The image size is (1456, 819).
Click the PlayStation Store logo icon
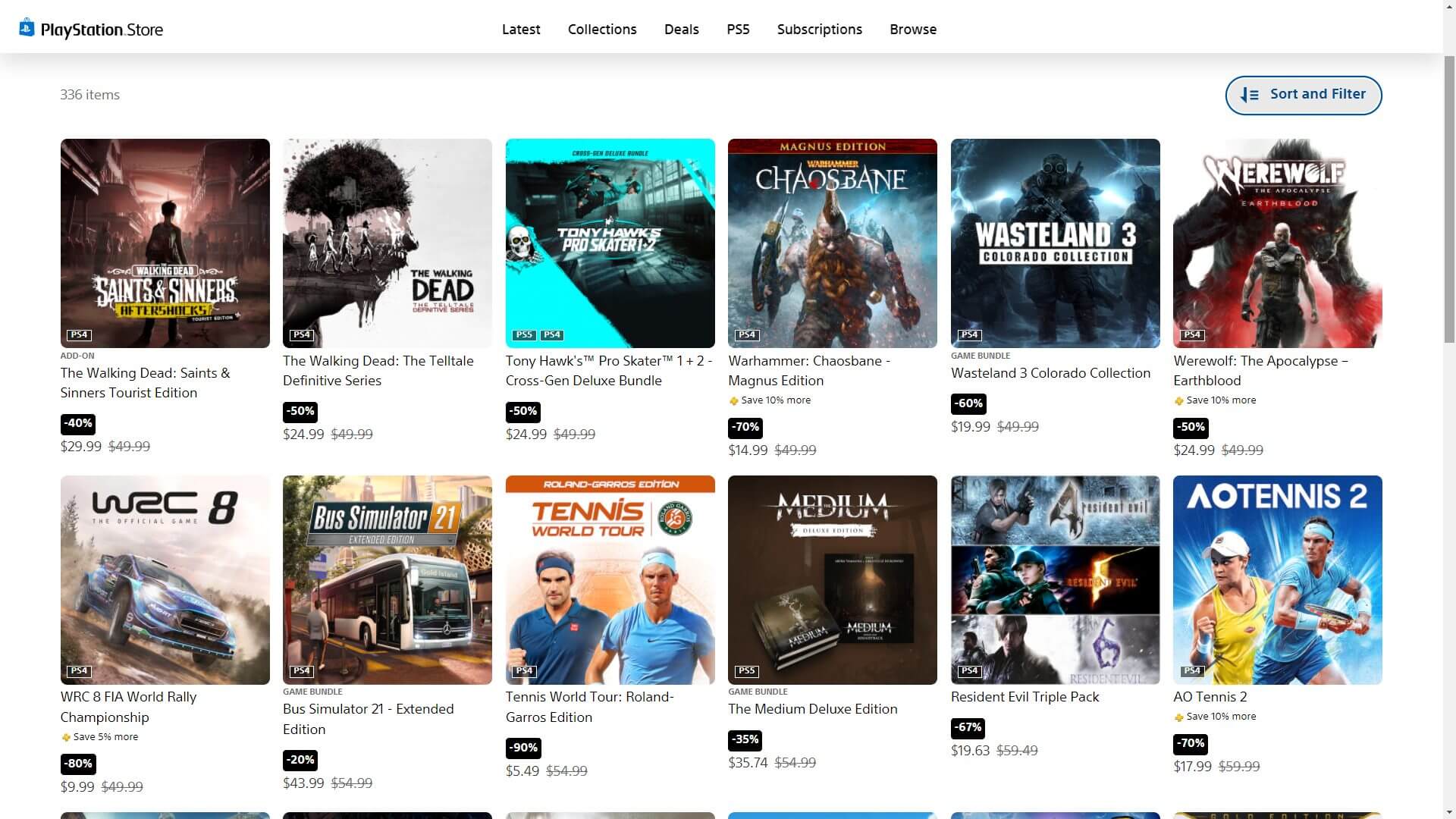(27, 28)
